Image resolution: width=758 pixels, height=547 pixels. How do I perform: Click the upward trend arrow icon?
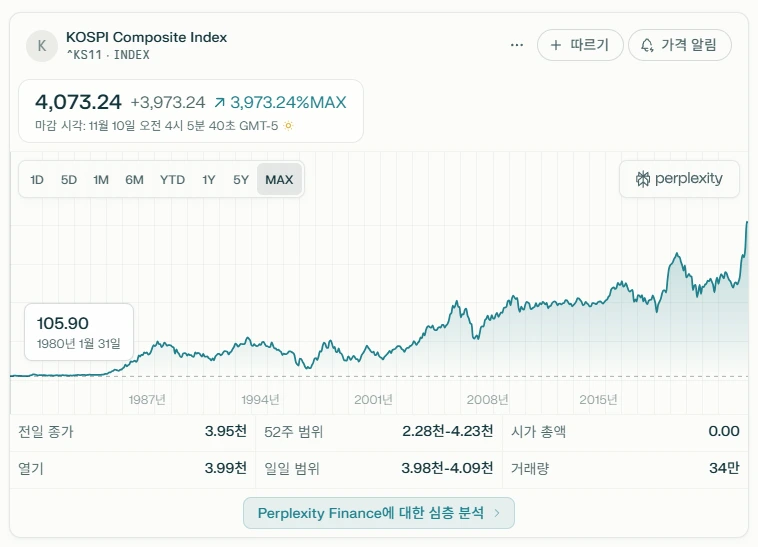(220, 102)
